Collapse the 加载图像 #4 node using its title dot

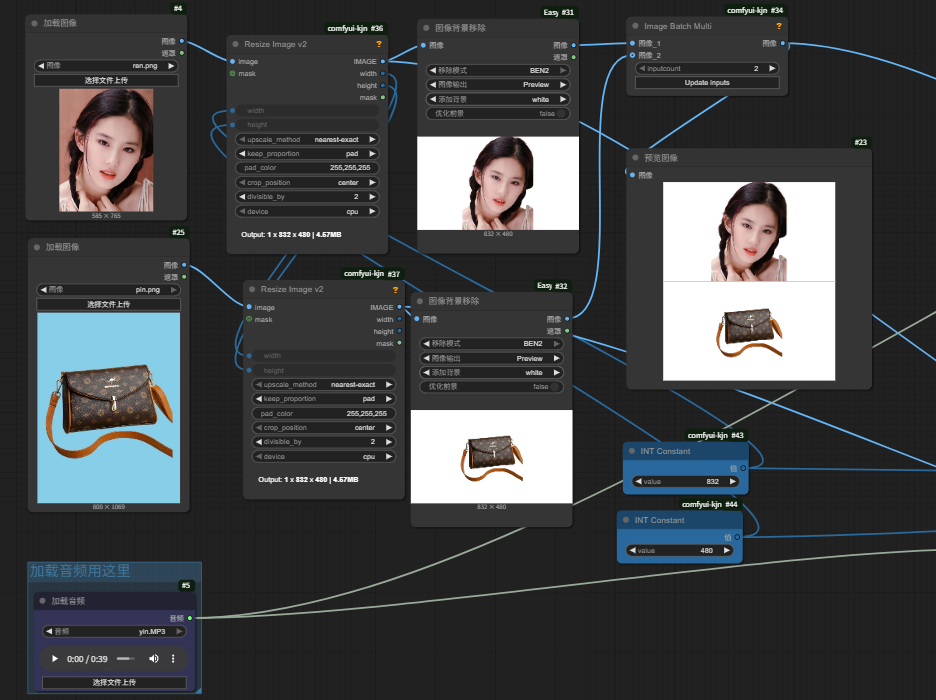click(x=35, y=22)
